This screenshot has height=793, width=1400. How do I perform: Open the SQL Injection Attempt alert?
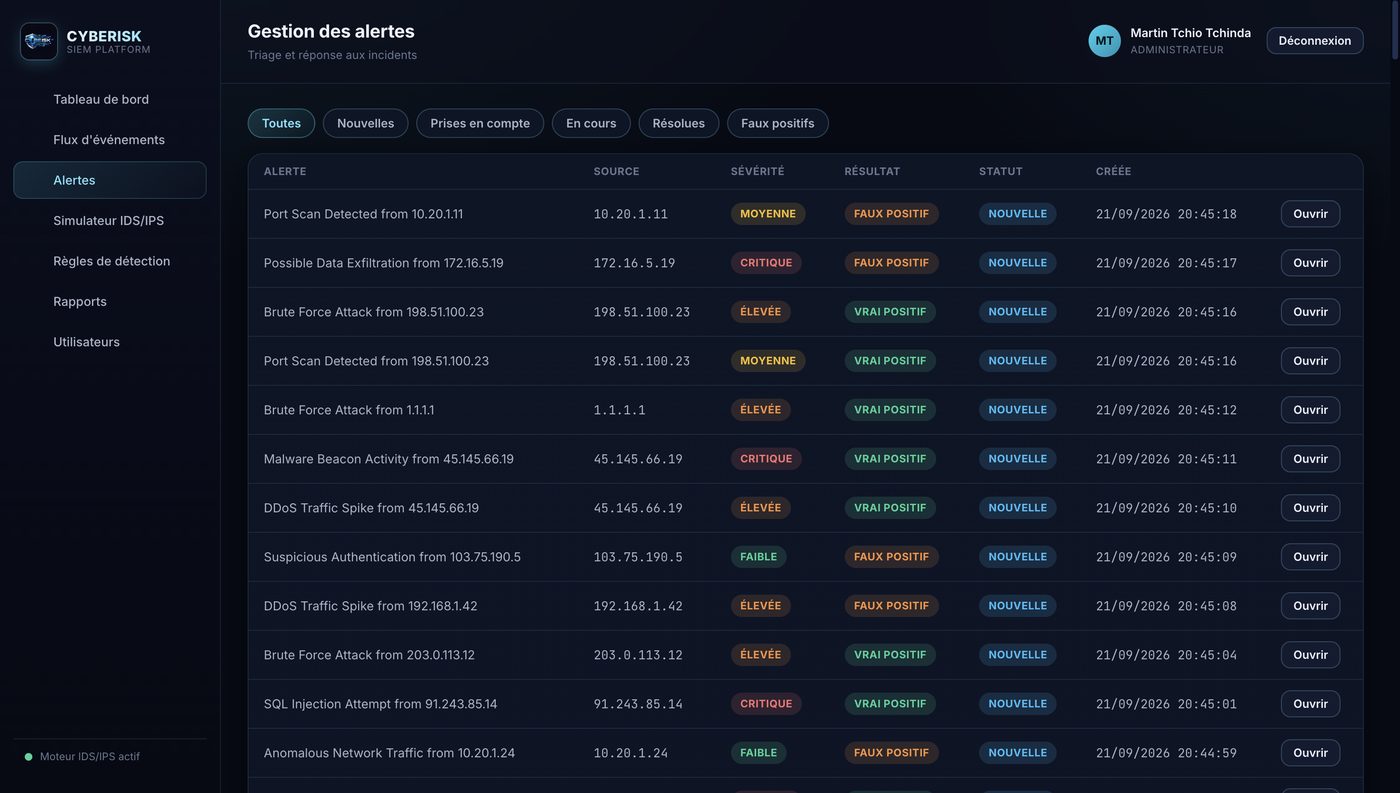tap(1310, 704)
